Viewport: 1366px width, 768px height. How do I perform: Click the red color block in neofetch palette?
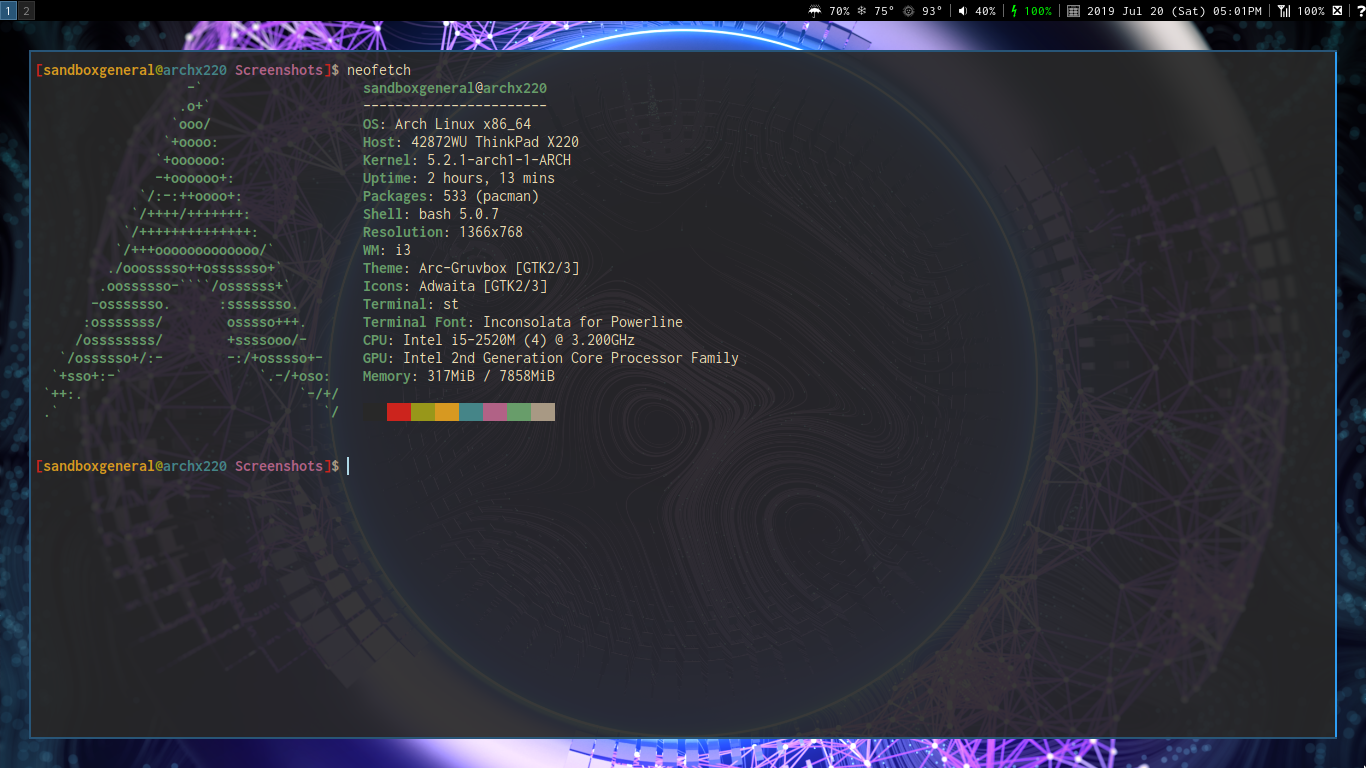399,412
